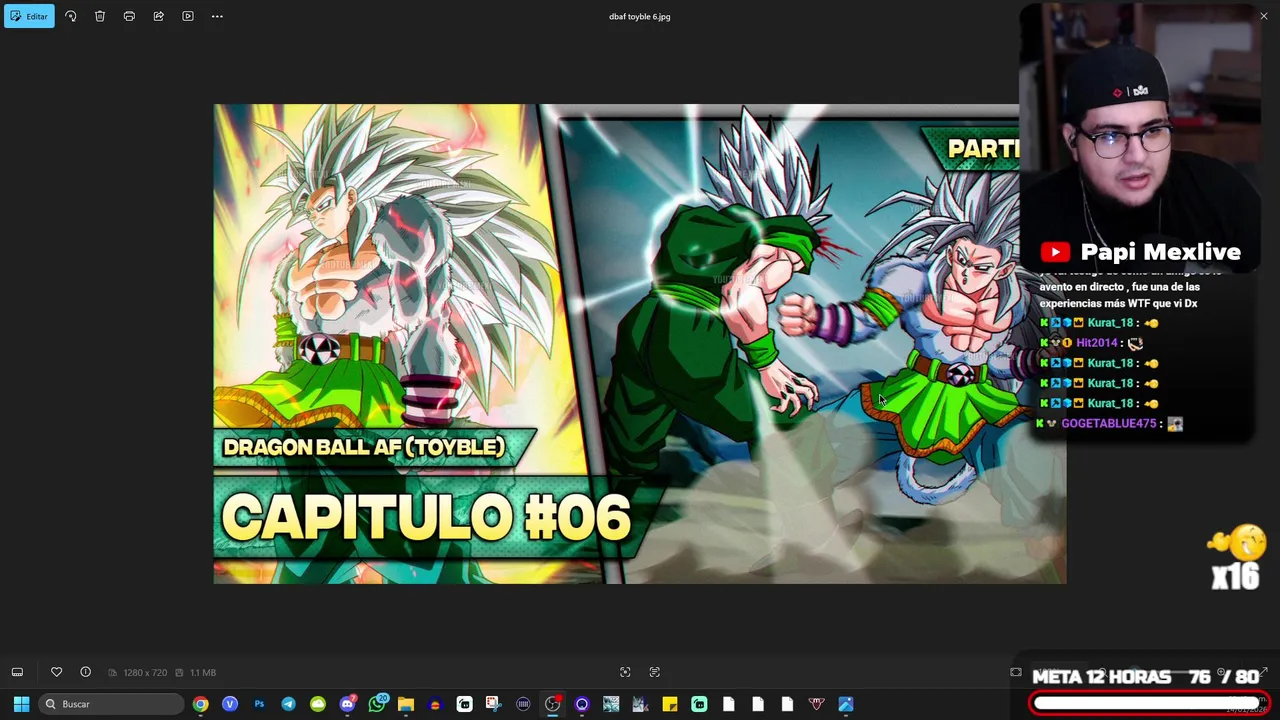Viewport: 1280px width, 720px height.
Task: Click the META 12 HORAS goal text
Action: [1101, 677]
